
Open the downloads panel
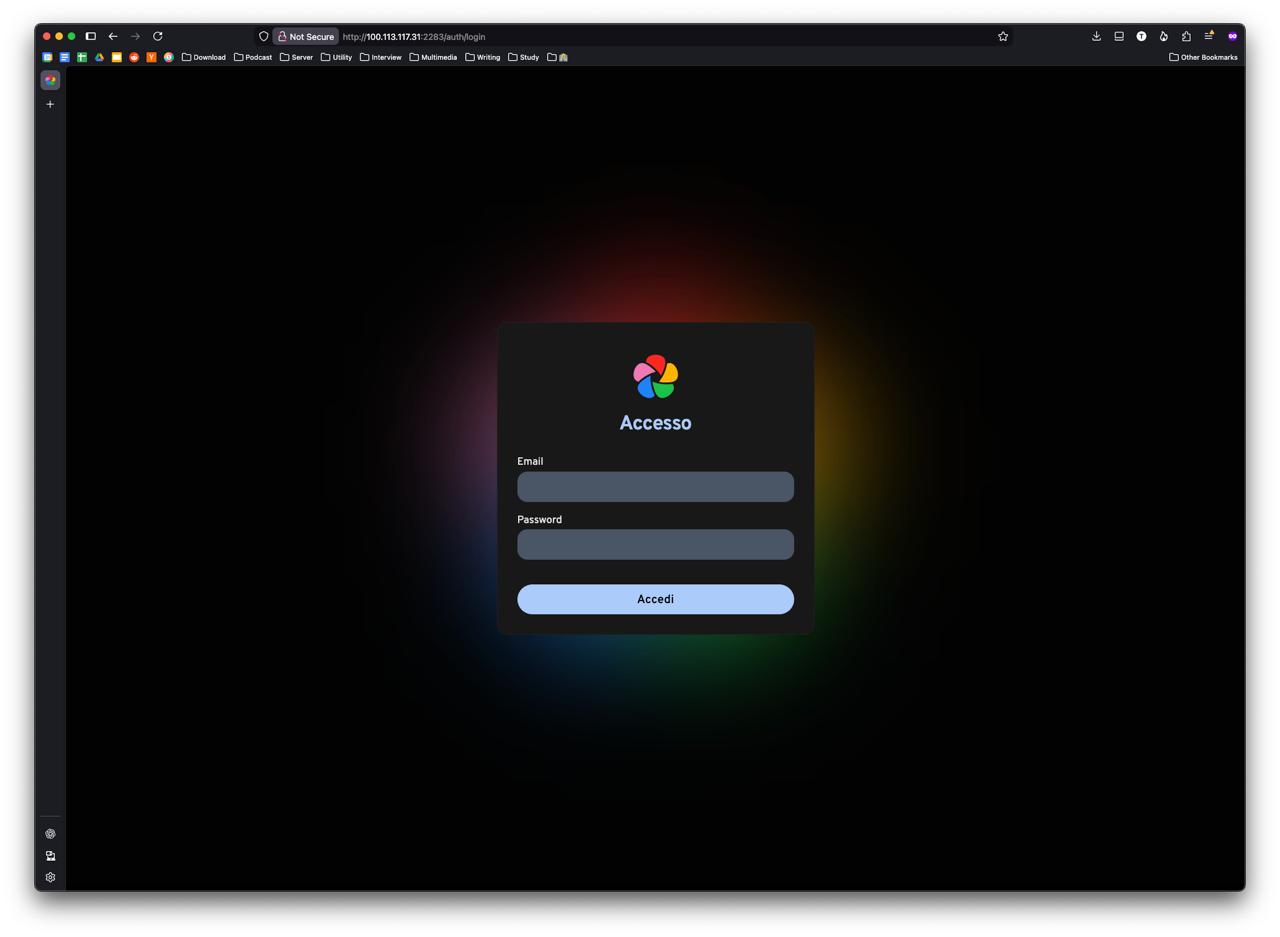pyautogui.click(x=1096, y=36)
